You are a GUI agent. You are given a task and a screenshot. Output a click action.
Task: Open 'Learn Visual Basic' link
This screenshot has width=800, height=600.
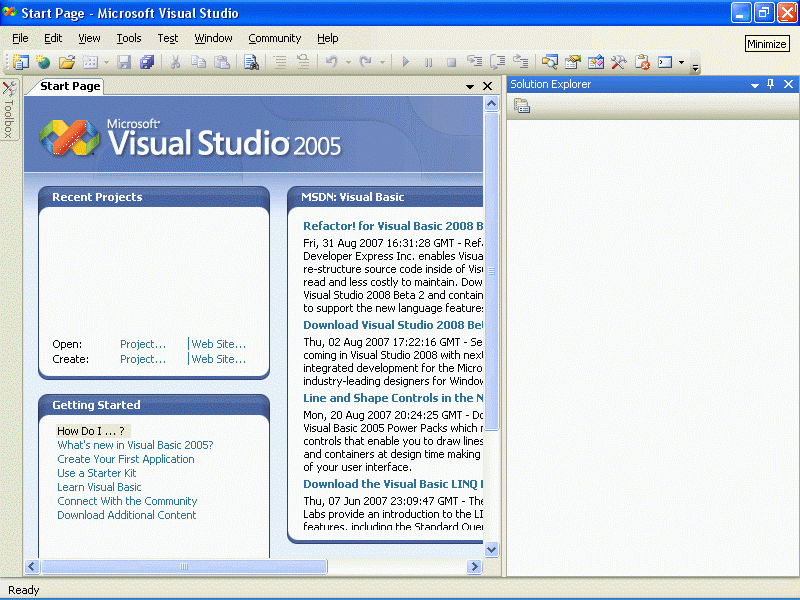[x=99, y=487]
